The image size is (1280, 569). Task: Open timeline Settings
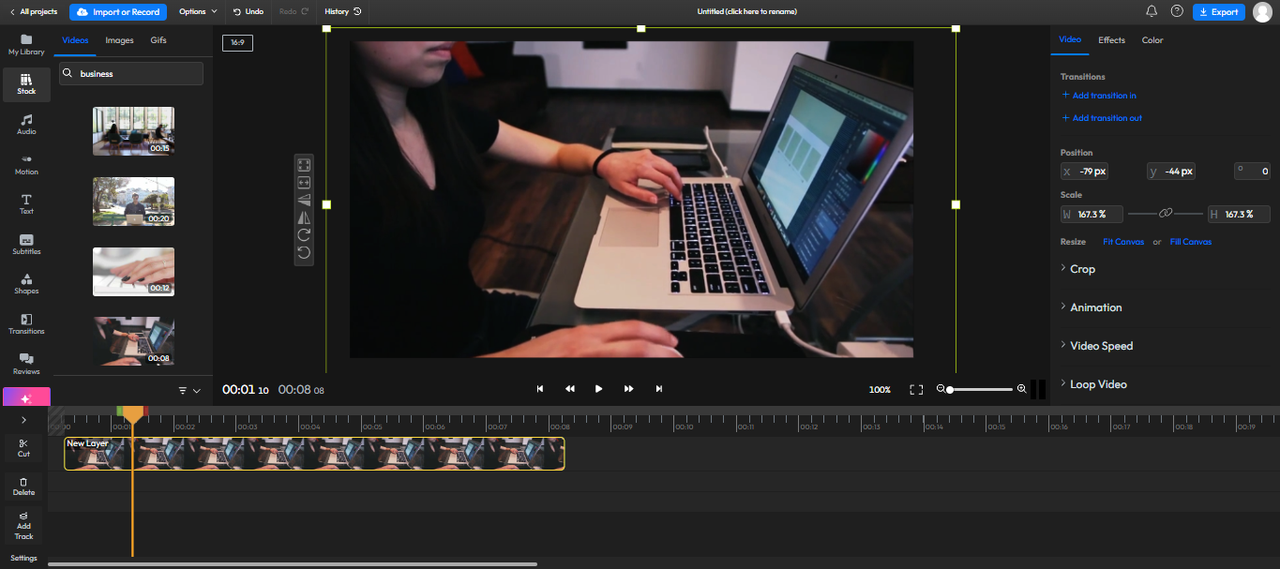(x=24, y=558)
